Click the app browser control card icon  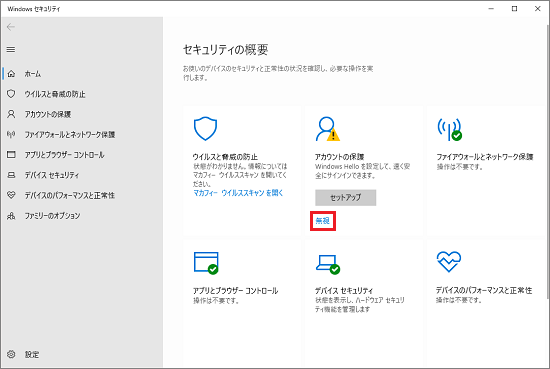pyautogui.click(x=206, y=263)
